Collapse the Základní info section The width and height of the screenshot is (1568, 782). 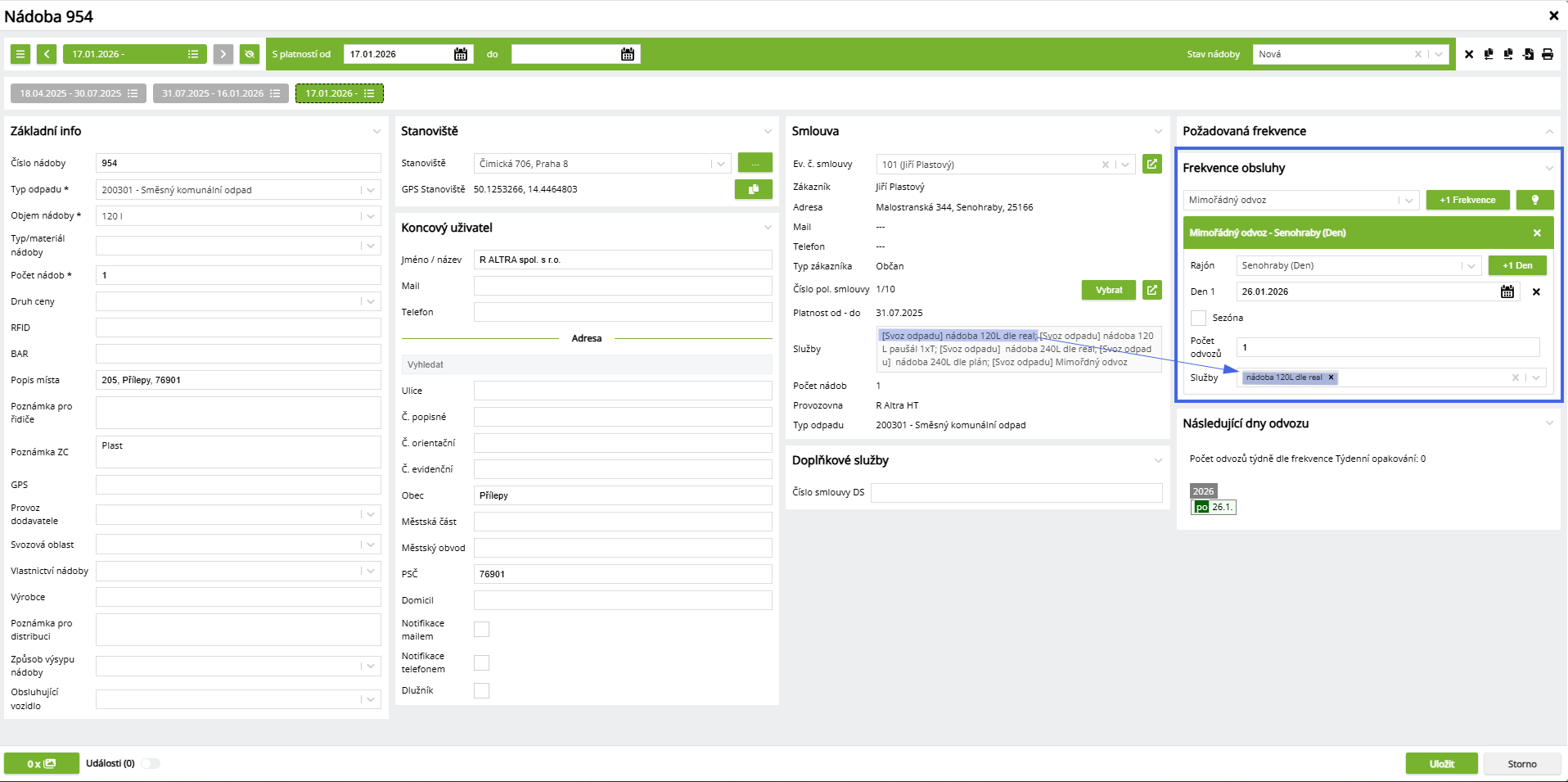point(376,131)
